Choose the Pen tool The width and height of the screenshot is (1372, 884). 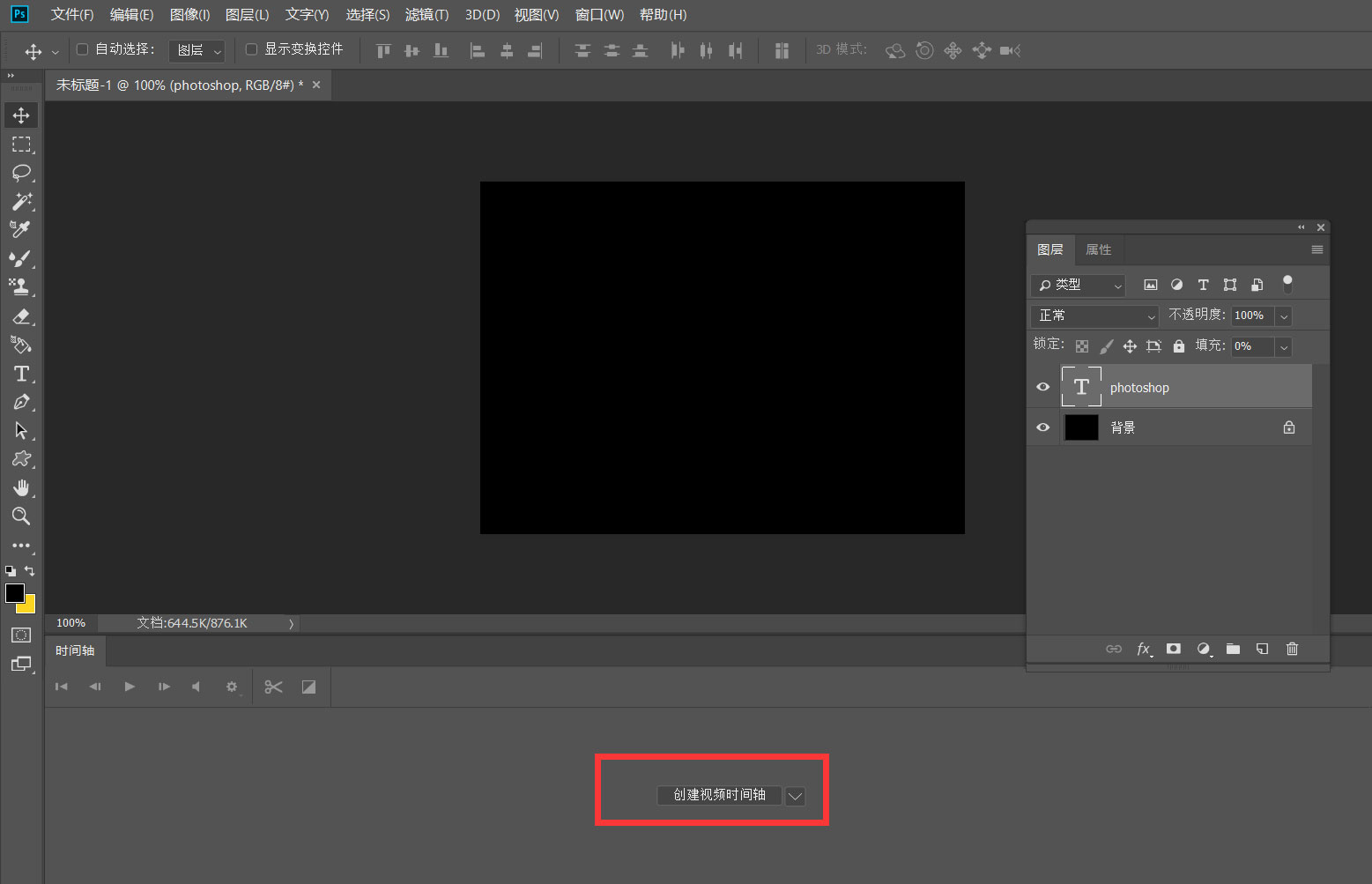click(21, 403)
